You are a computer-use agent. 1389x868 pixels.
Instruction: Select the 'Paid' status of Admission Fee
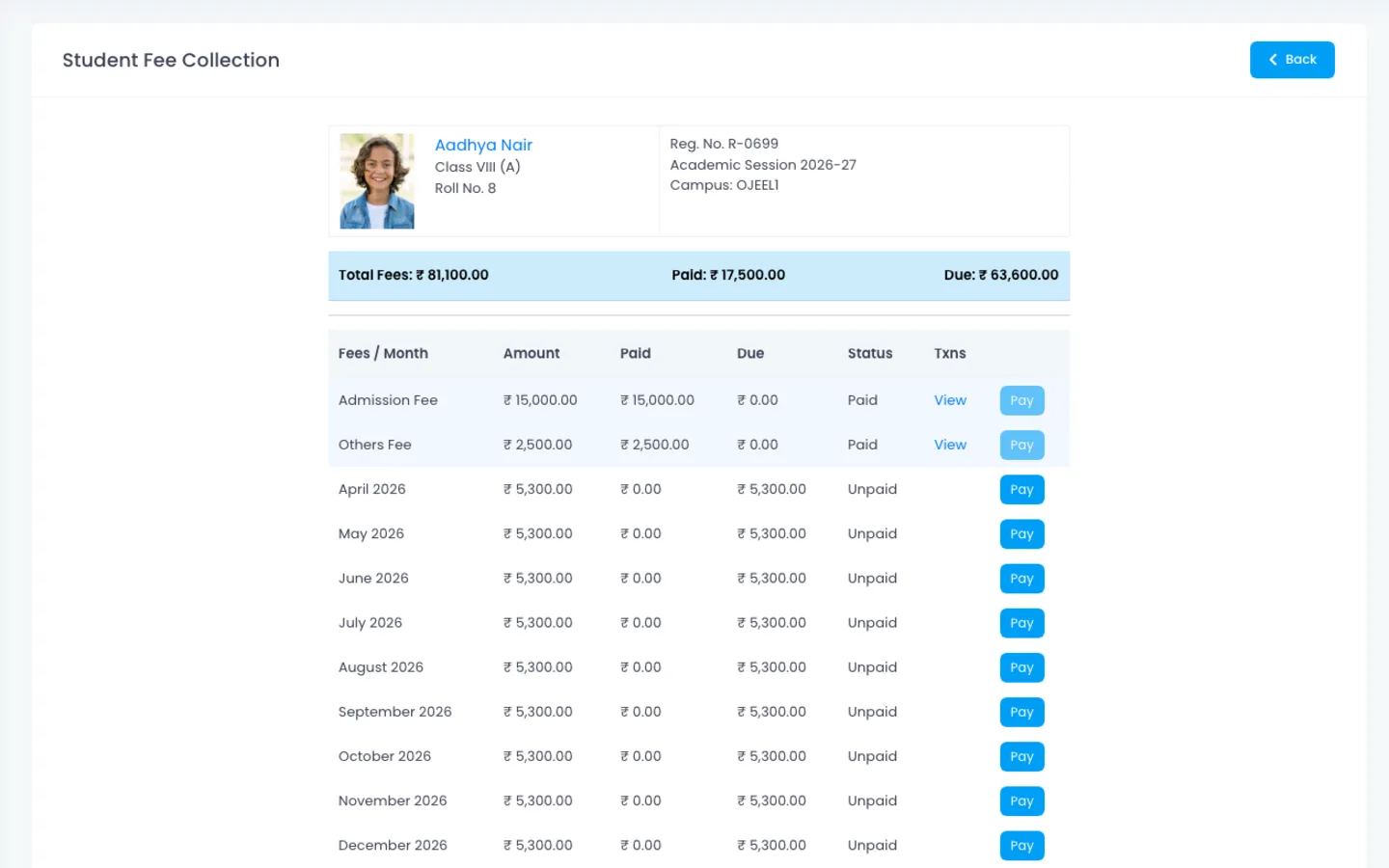[862, 400]
